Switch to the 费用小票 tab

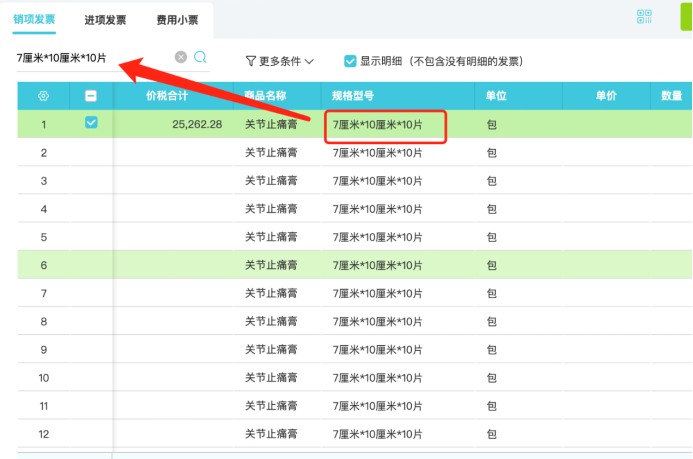click(x=176, y=20)
